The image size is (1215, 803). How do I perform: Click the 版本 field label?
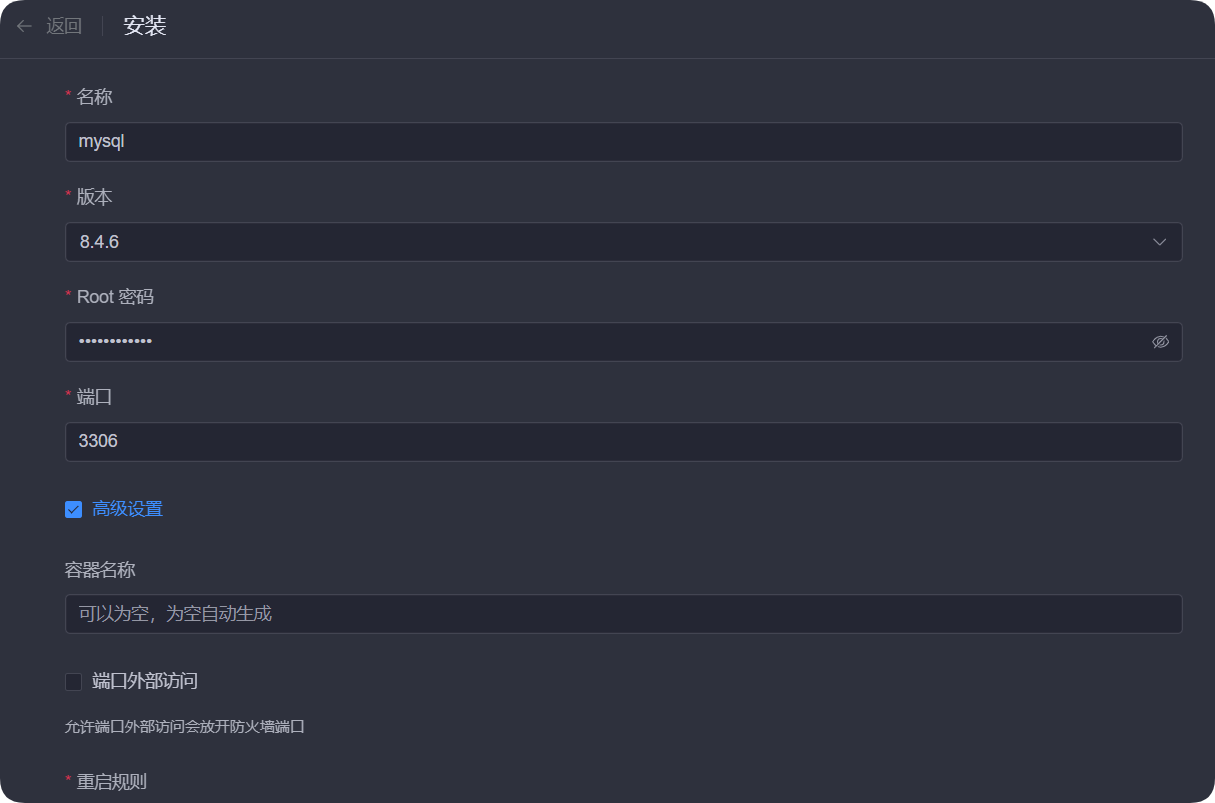pos(94,197)
